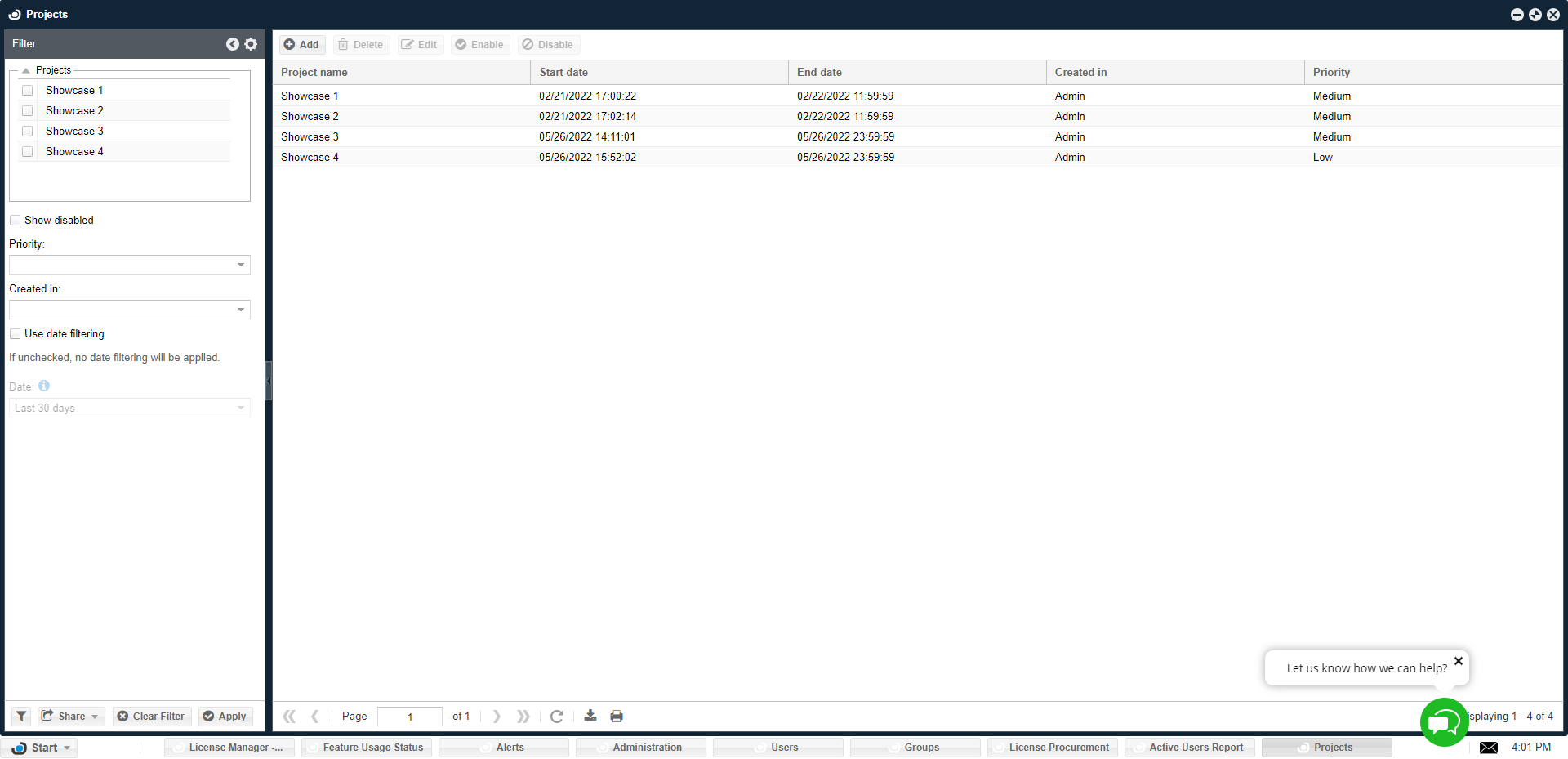This screenshot has width=1568, height=759.
Task: Click the Delete project button
Action: [361, 45]
